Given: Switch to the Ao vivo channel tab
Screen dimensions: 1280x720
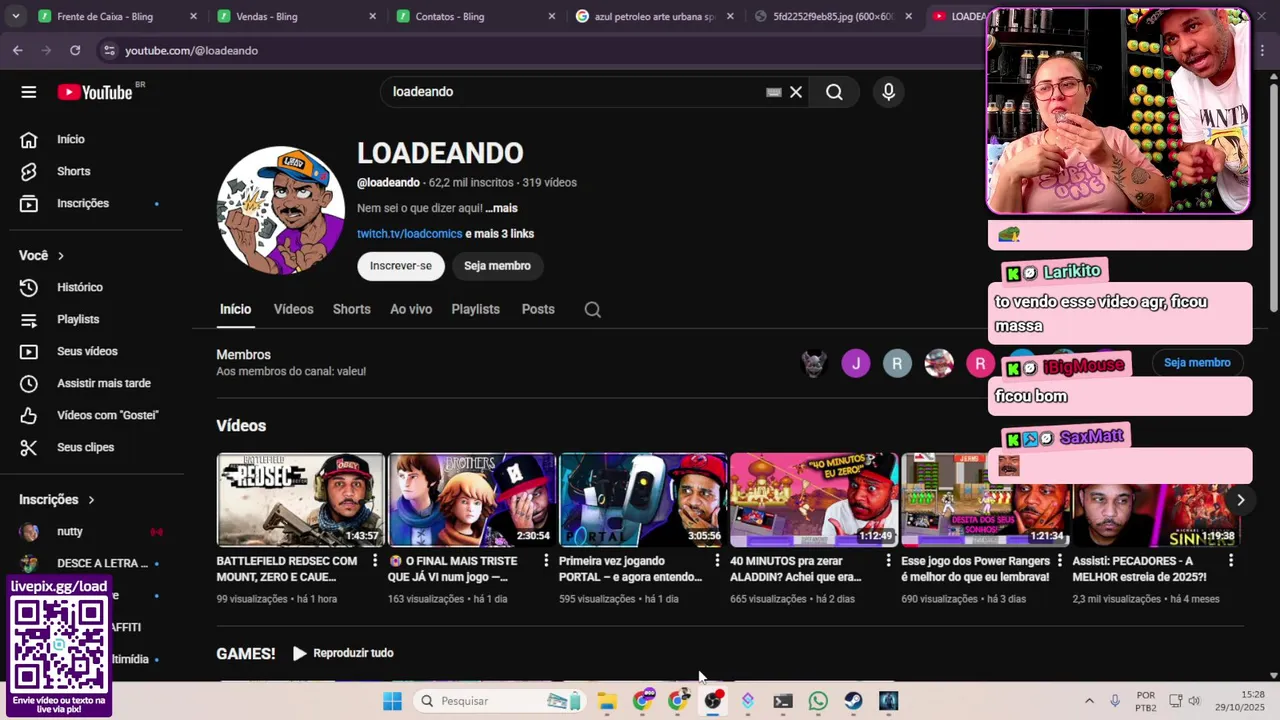Looking at the screenshot, I should 411,310.
